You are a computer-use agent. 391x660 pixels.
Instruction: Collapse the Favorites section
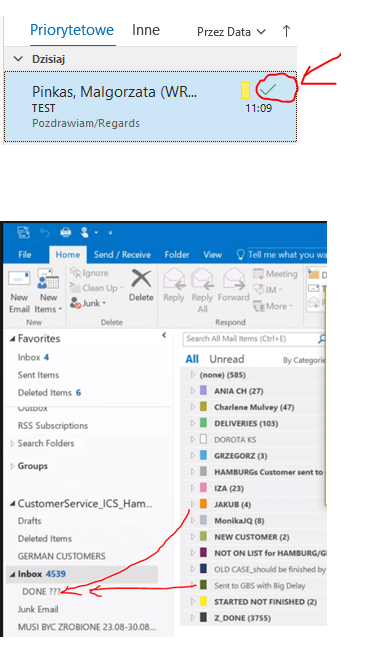click(x=13, y=339)
